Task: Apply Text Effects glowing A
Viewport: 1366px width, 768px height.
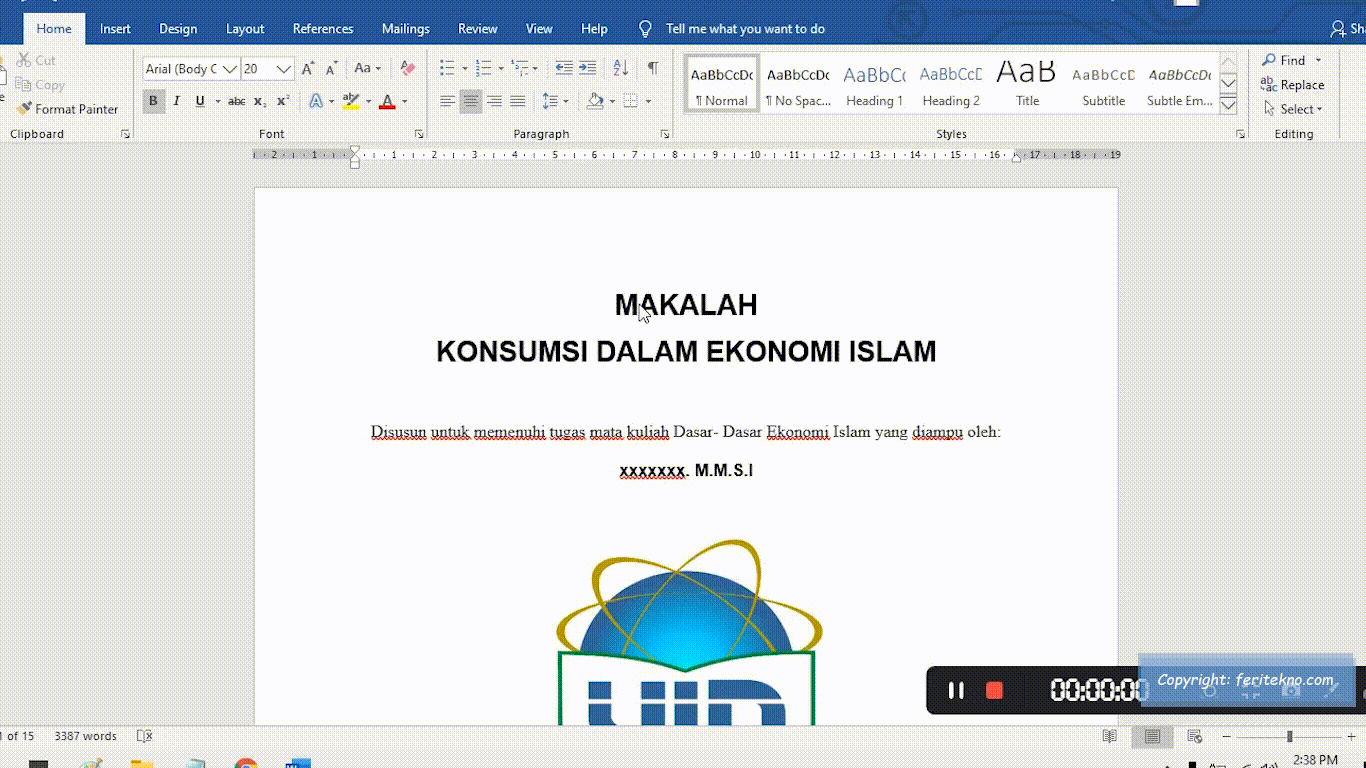Action: pos(316,101)
